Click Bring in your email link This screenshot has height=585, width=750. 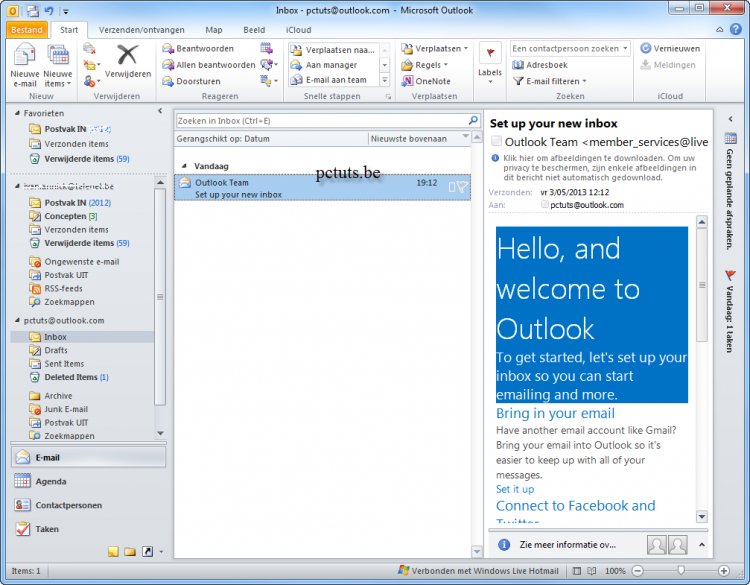tap(555, 413)
